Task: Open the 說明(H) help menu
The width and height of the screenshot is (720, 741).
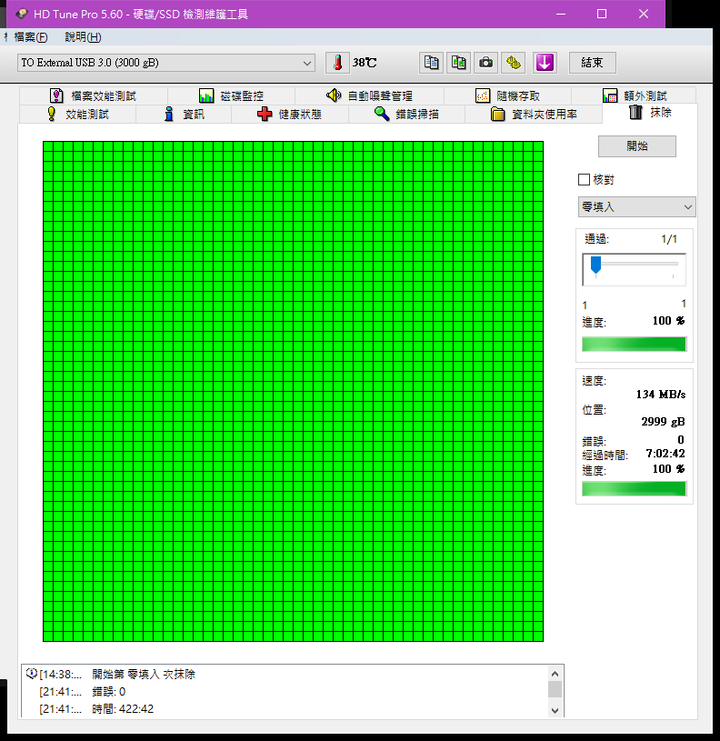Action: (x=83, y=37)
